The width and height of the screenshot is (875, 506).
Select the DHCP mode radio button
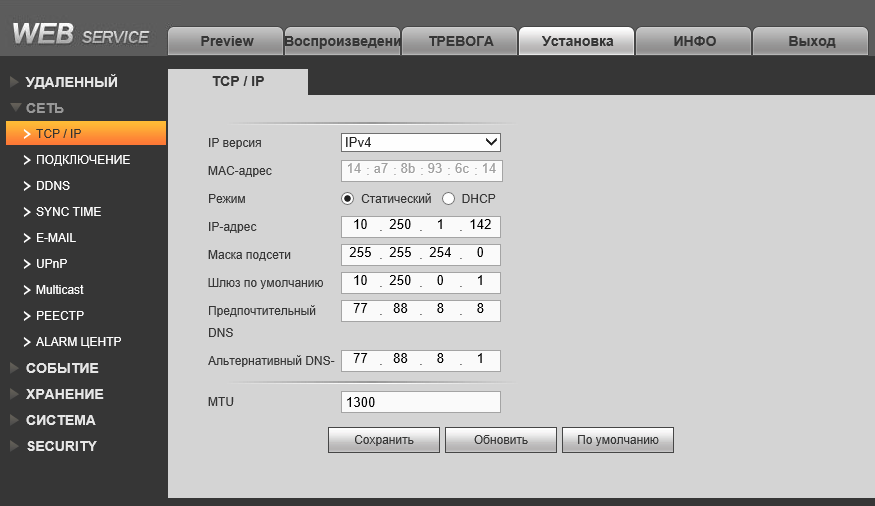tap(448, 199)
